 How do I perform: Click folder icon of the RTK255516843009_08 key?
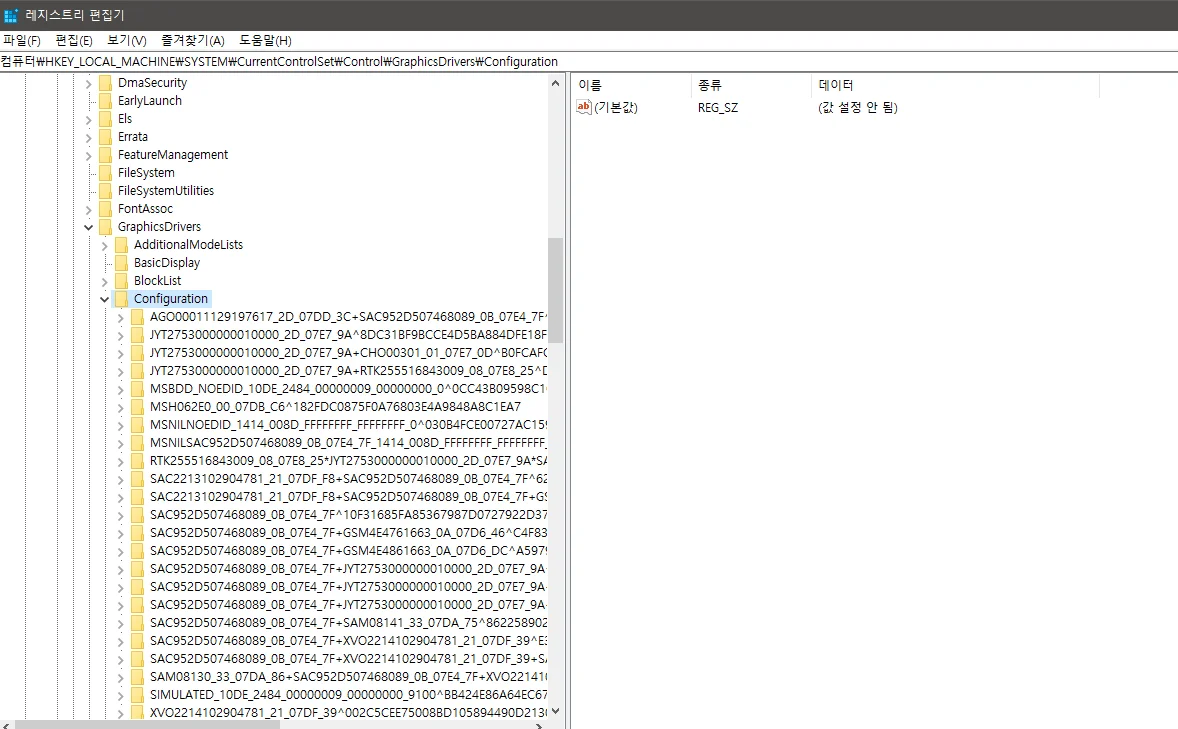click(137, 461)
